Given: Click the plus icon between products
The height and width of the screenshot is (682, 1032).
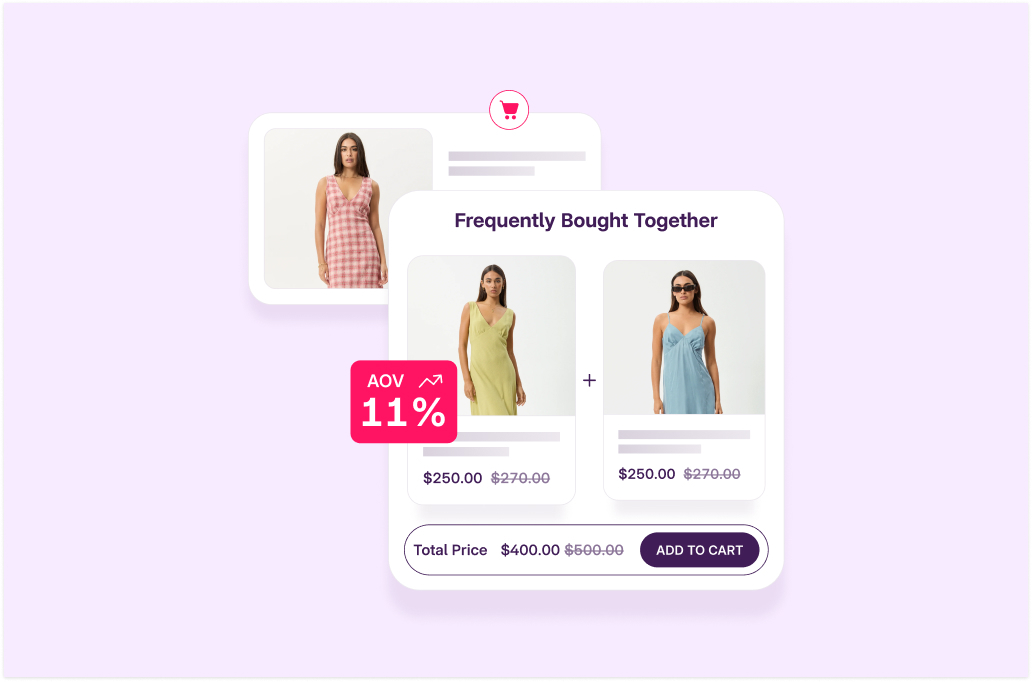Looking at the screenshot, I should (589, 380).
